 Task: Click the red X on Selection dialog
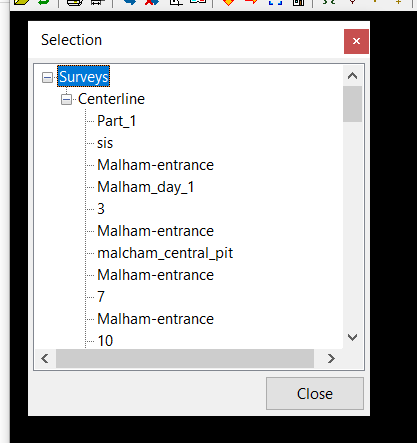[x=356, y=41]
